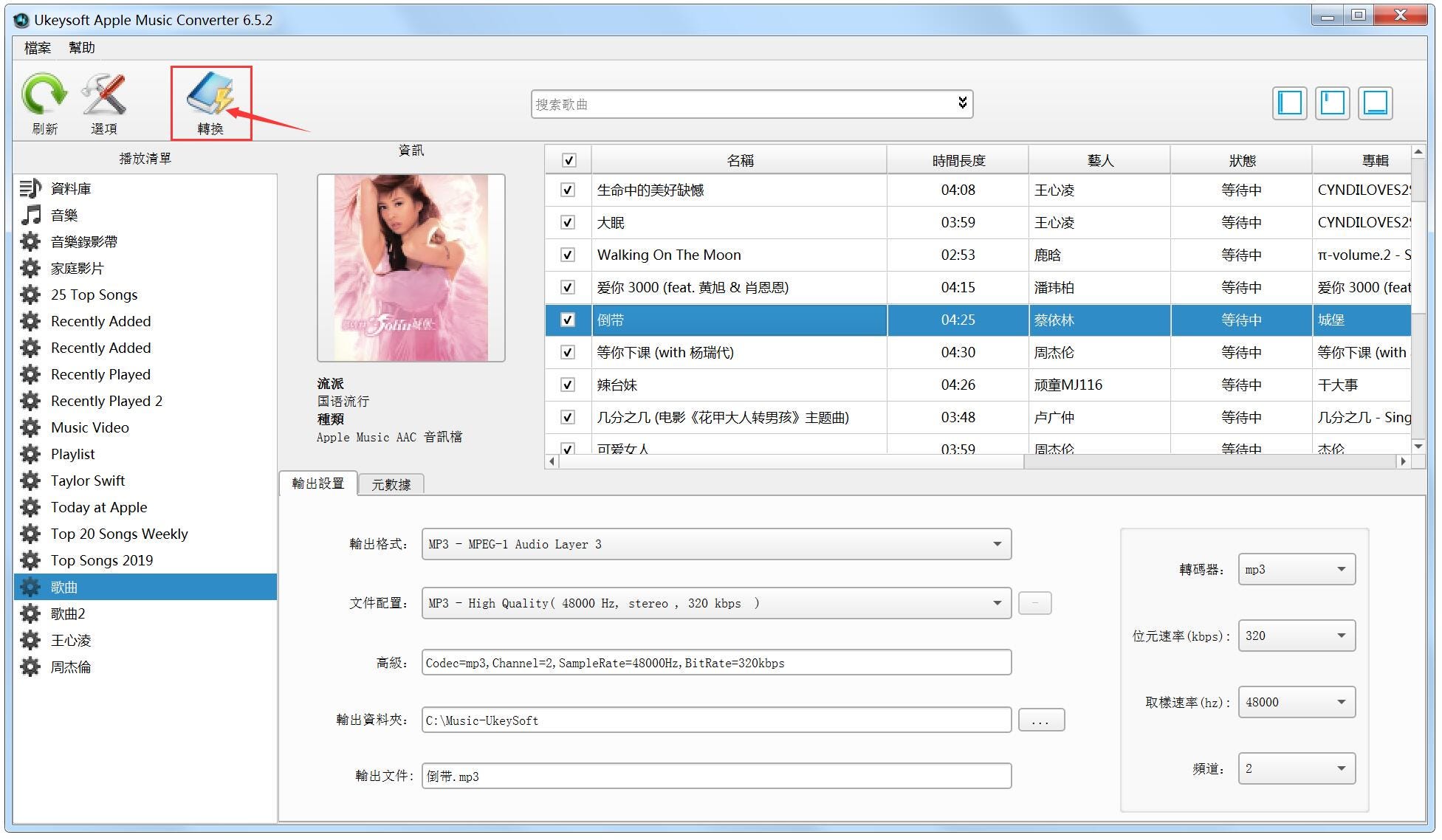Click gear icon beside selected 歌曲 playlist
The height and width of the screenshot is (840, 1442).
pyautogui.click(x=30, y=587)
